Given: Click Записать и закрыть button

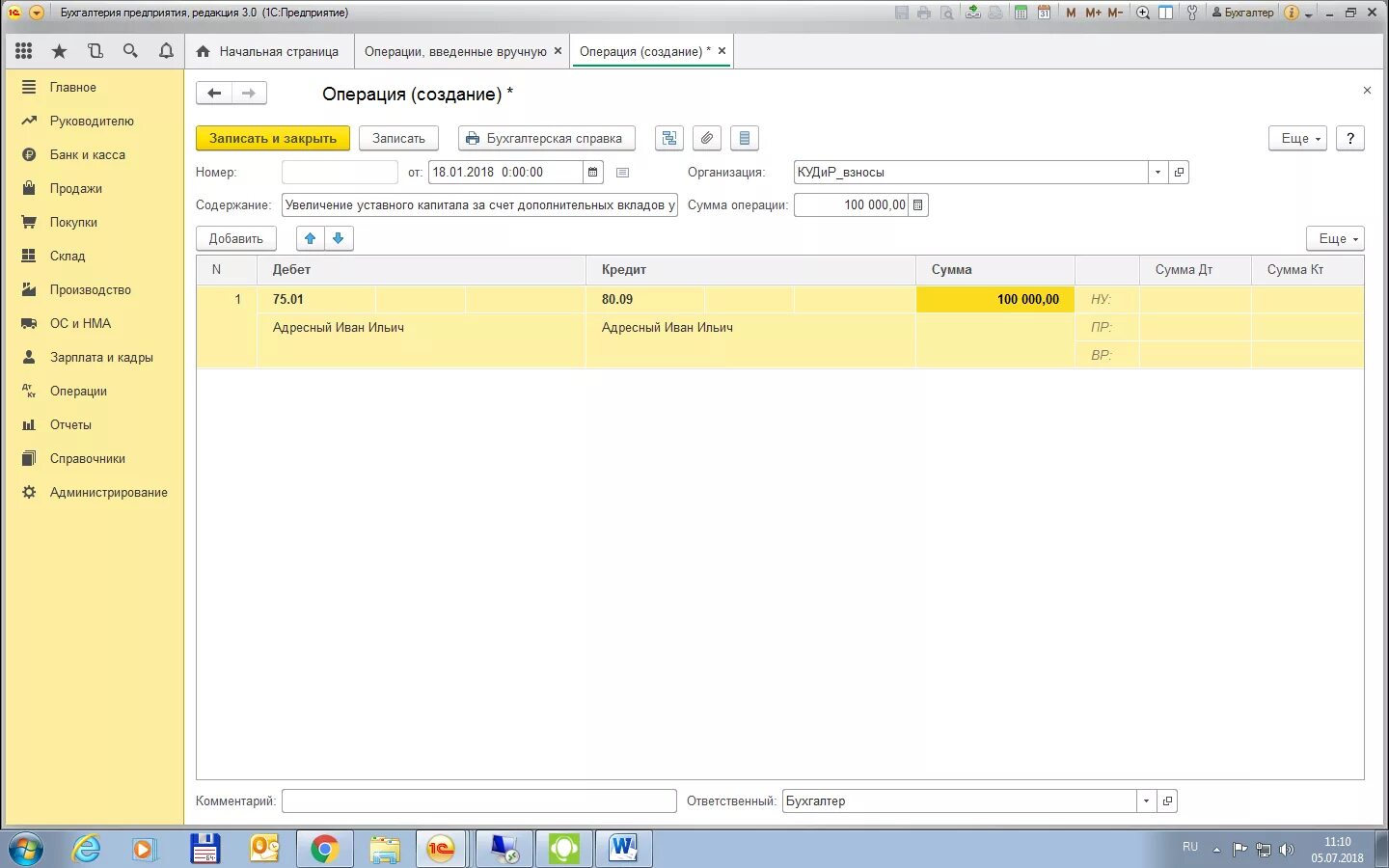Looking at the screenshot, I should 273,138.
